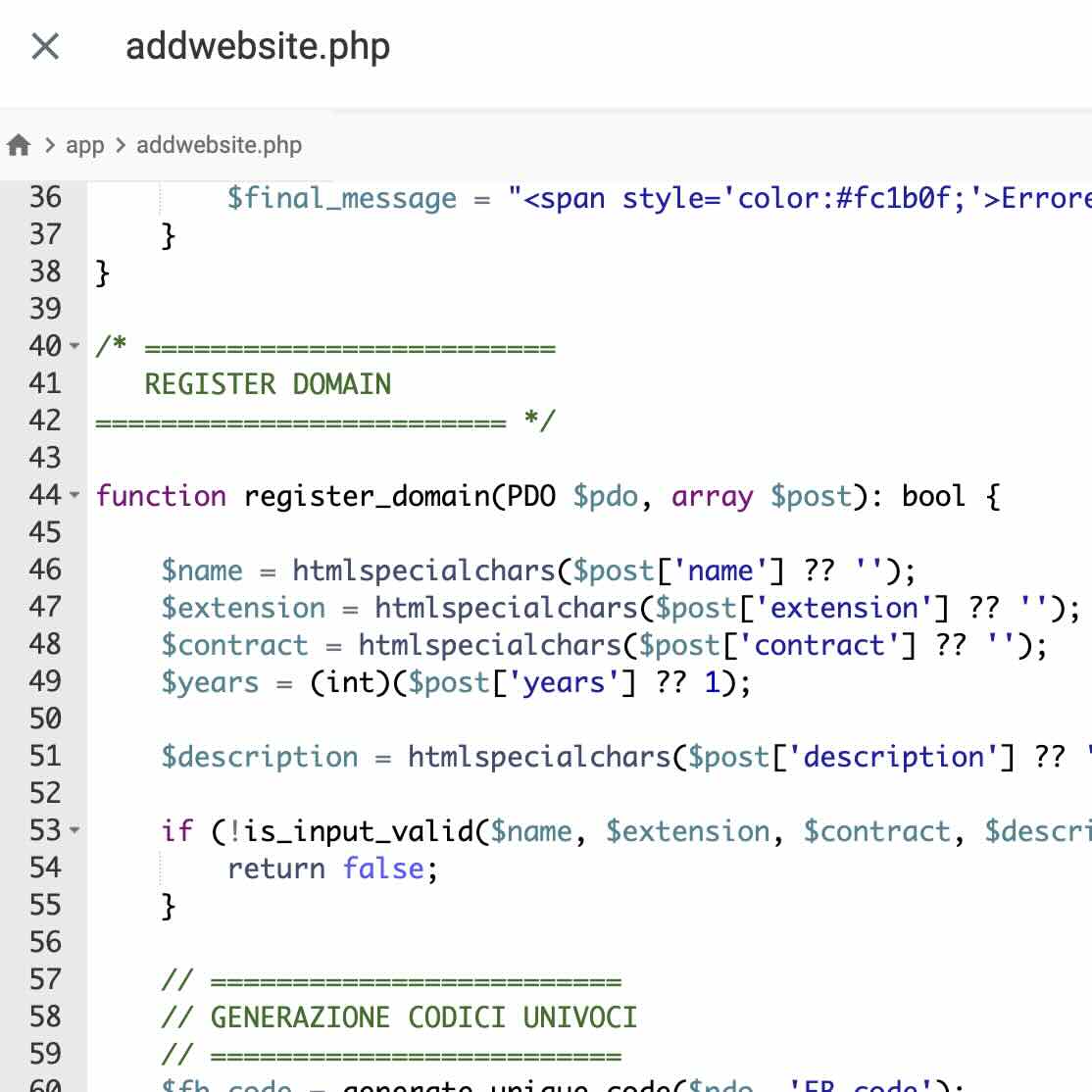Fold the register_domain function at line 44
Image resolution: width=1092 pixels, height=1092 pixels.
[74, 495]
